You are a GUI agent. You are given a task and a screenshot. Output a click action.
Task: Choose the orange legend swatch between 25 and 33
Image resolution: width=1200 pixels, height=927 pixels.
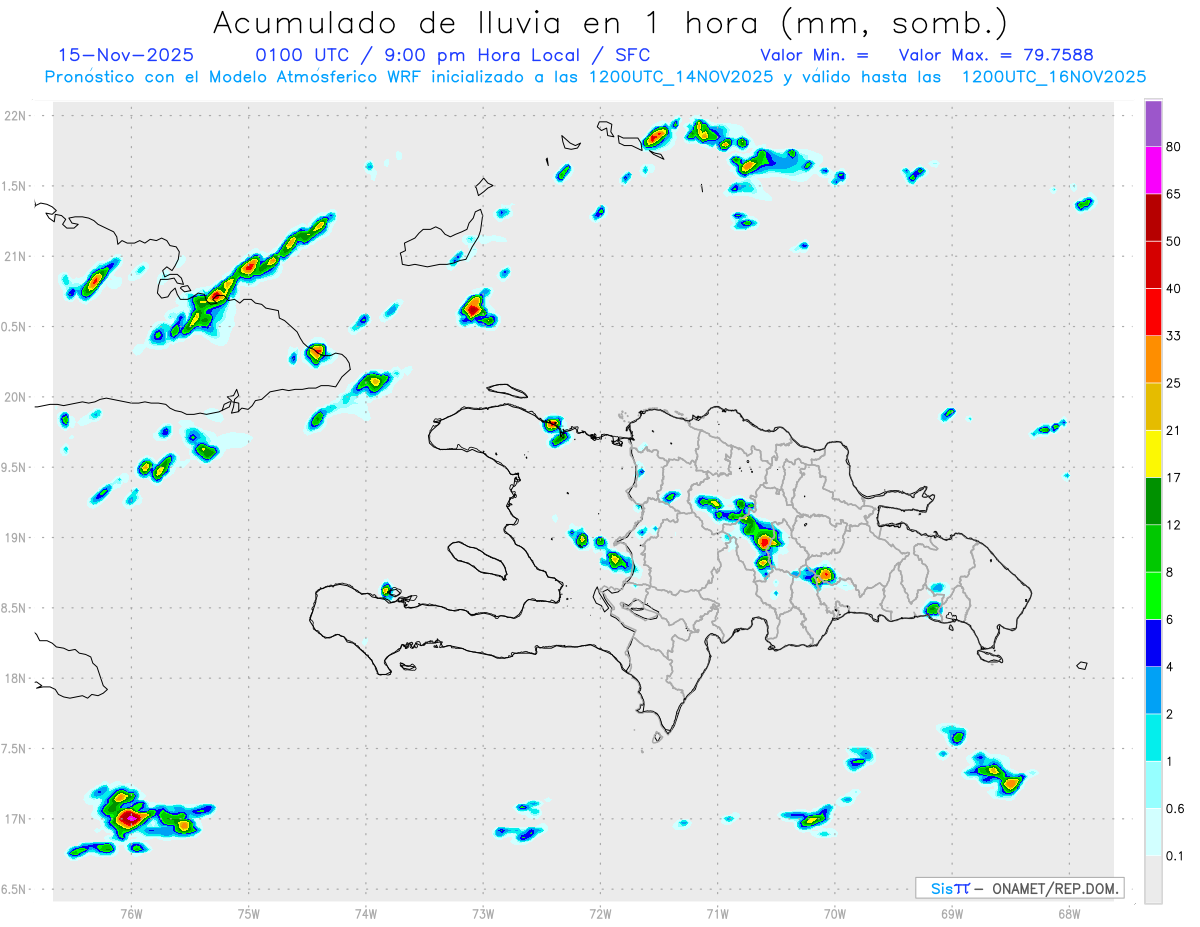point(1153,359)
